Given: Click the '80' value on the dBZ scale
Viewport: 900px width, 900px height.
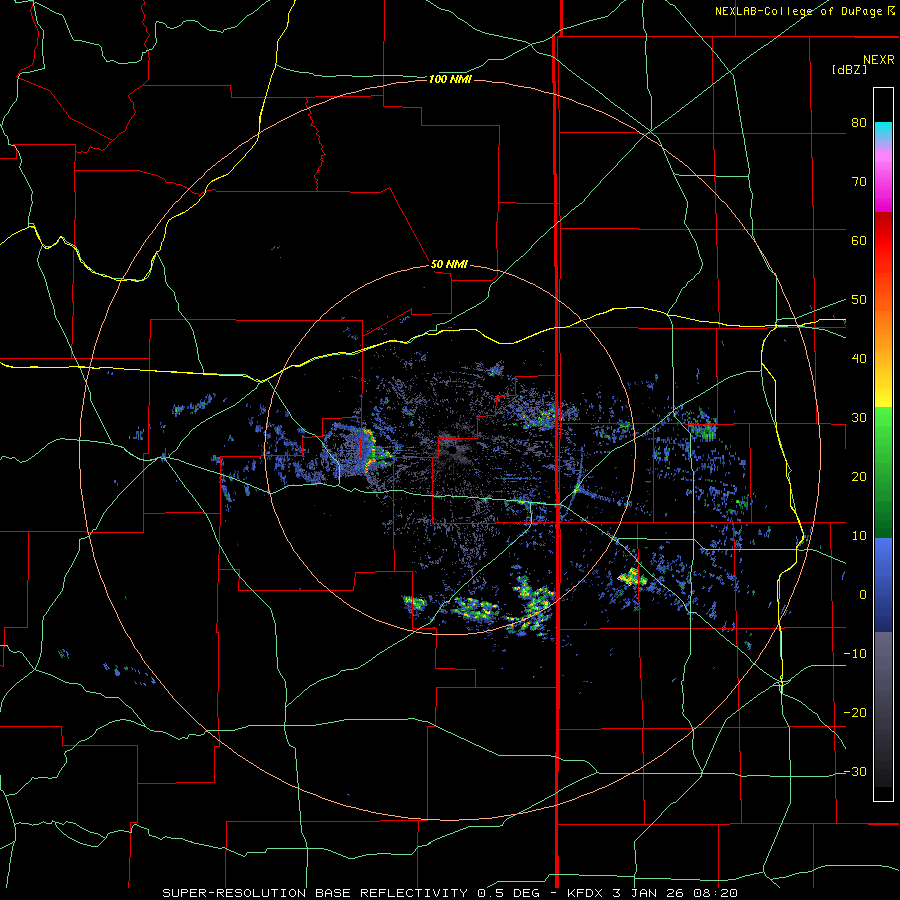Looking at the screenshot, I should 859,122.
